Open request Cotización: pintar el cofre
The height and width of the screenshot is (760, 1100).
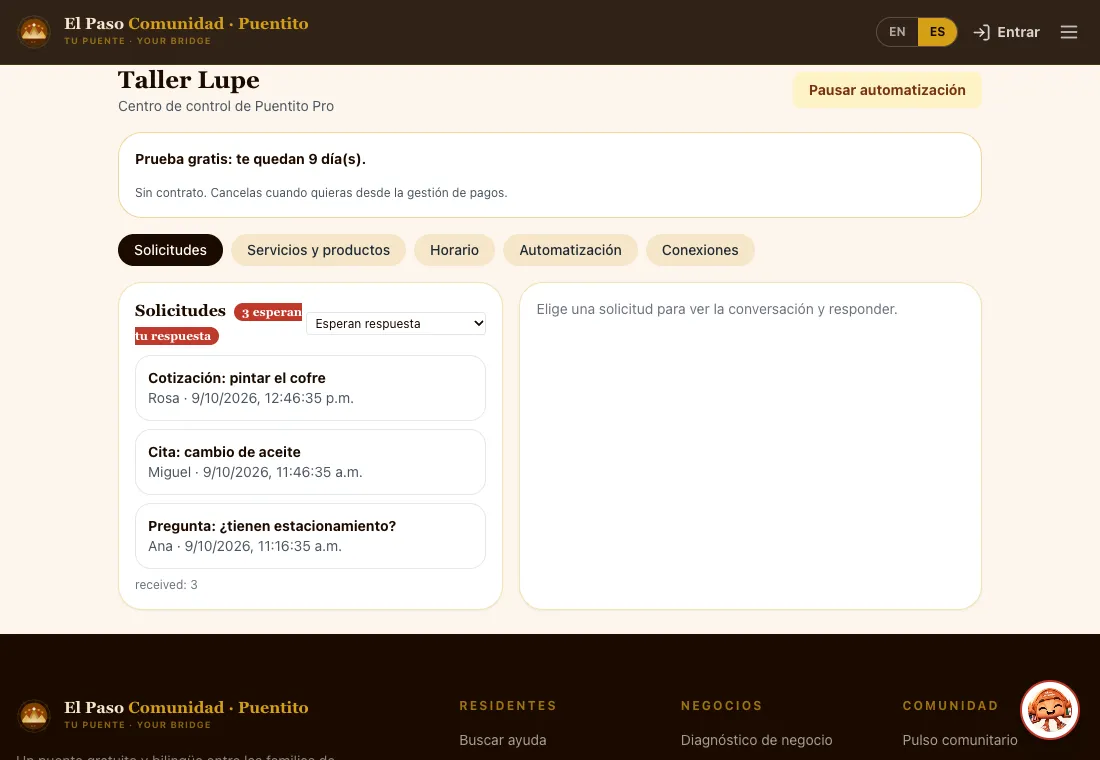click(x=310, y=388)
